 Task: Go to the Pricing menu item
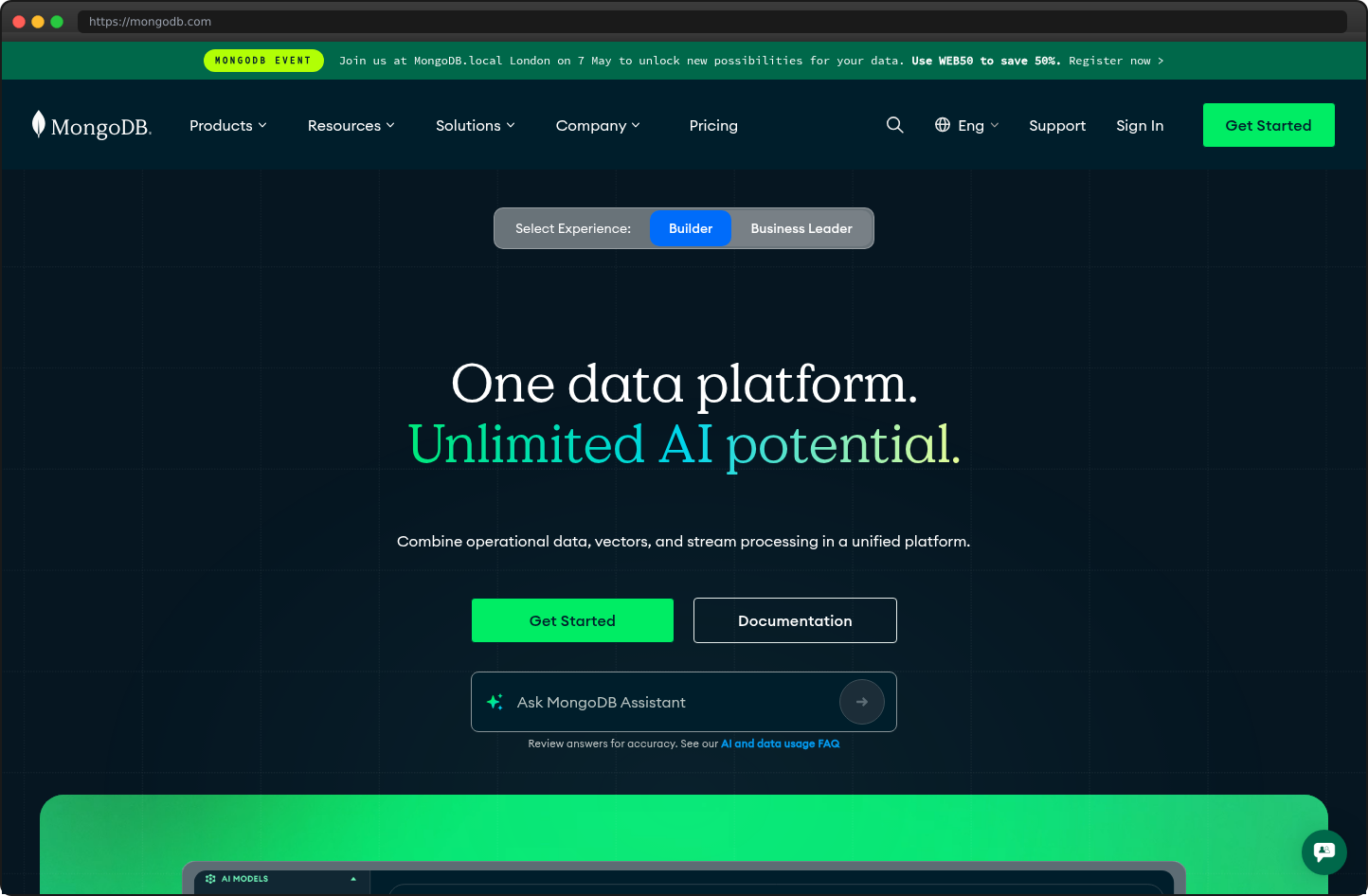coord(713,125)
